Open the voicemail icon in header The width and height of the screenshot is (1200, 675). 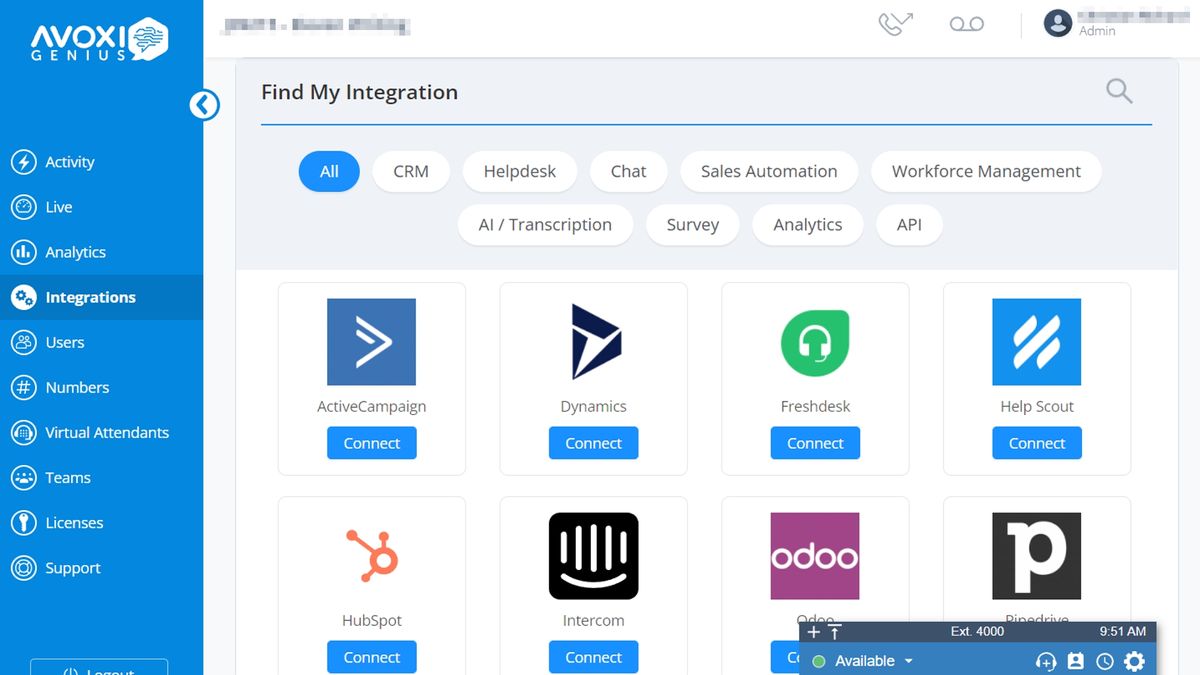[967, 24]
